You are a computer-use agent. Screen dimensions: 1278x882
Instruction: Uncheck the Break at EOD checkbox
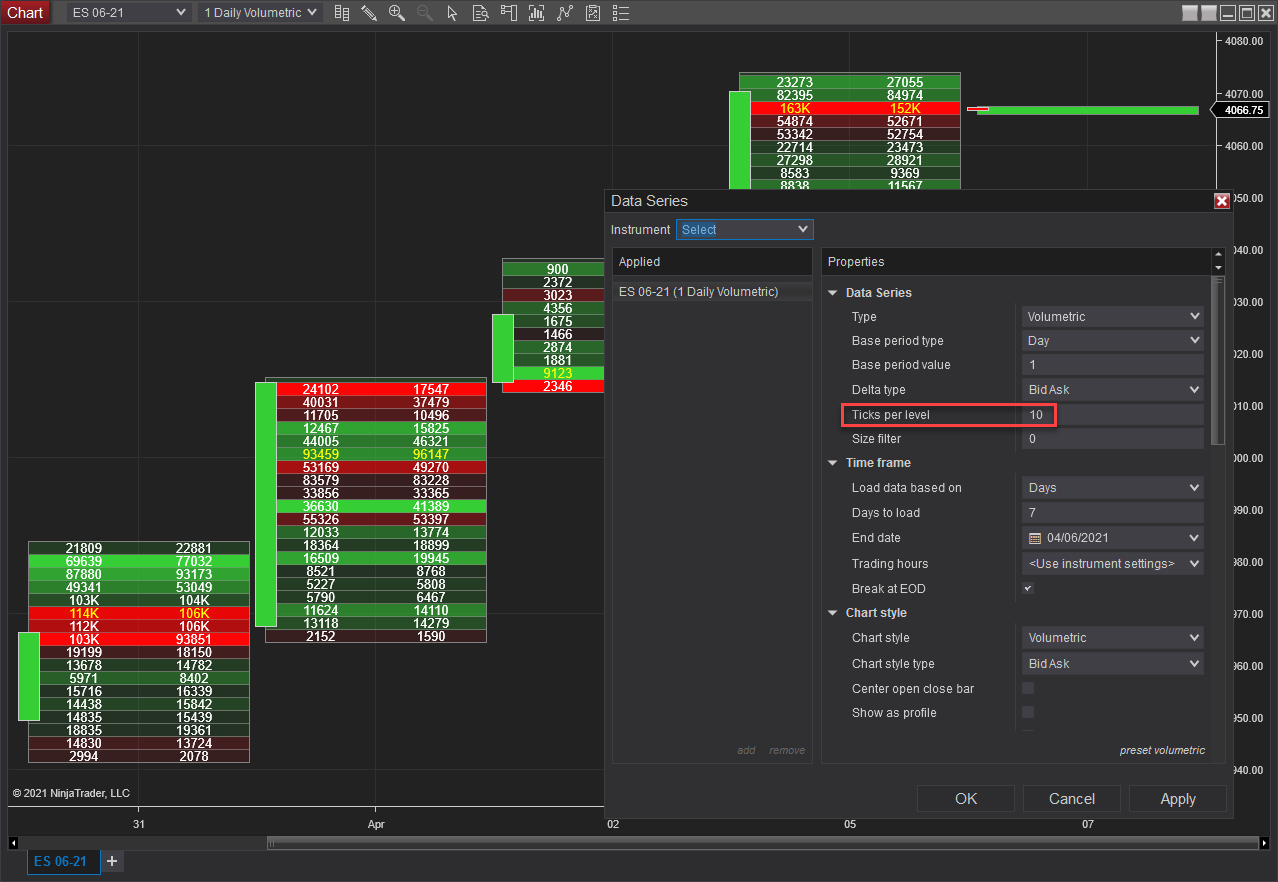coord(1028,589)
